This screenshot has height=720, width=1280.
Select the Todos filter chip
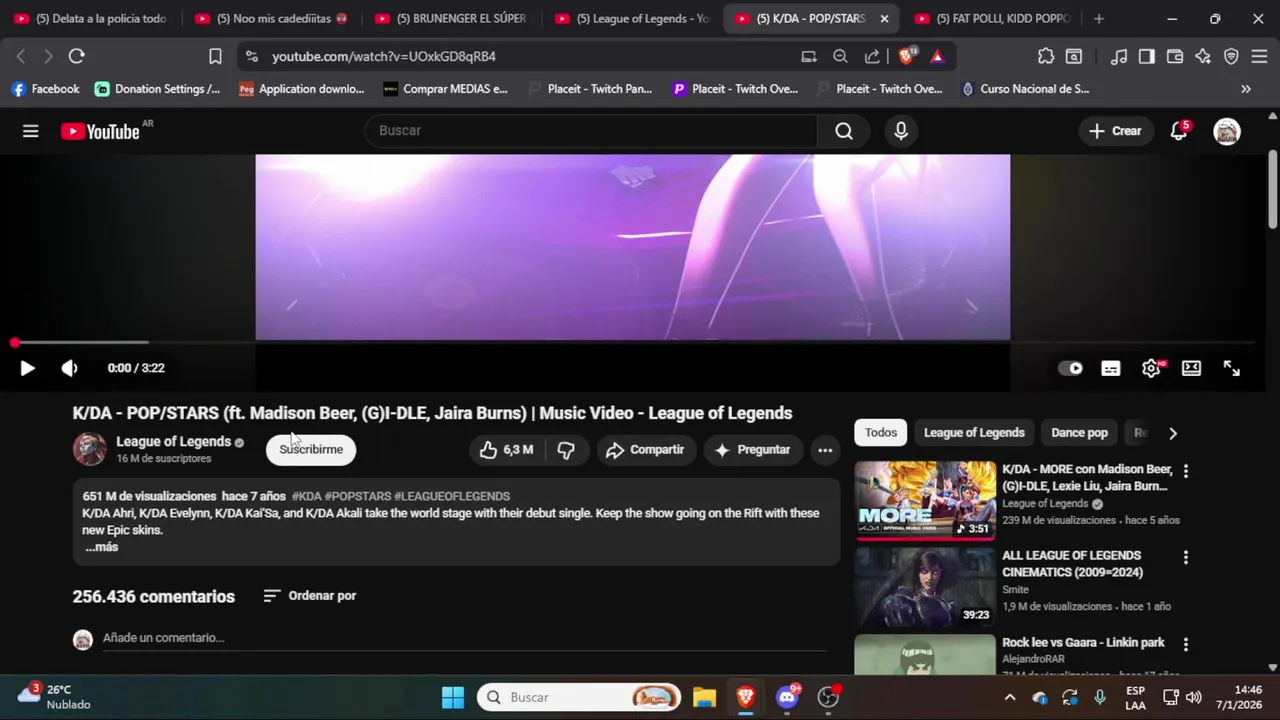(x=881, y=433)
